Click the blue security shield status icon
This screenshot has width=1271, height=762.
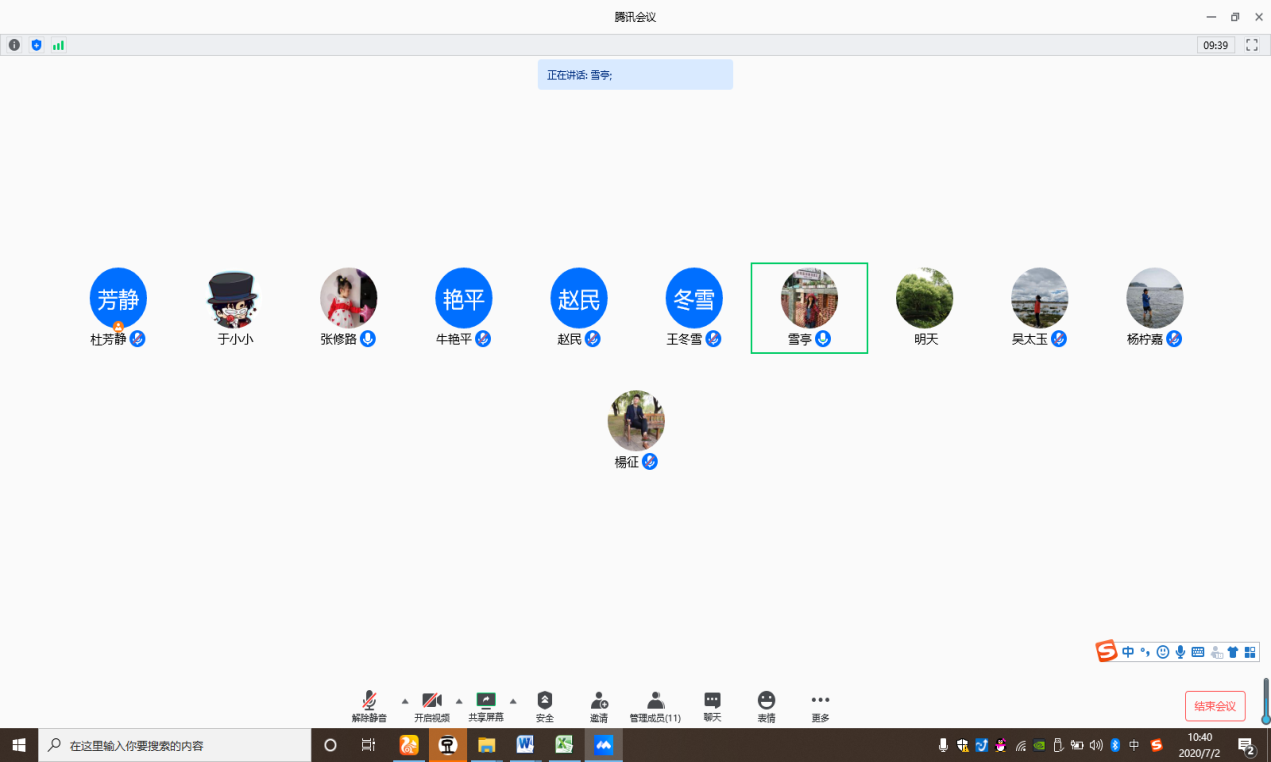point(37,45)
